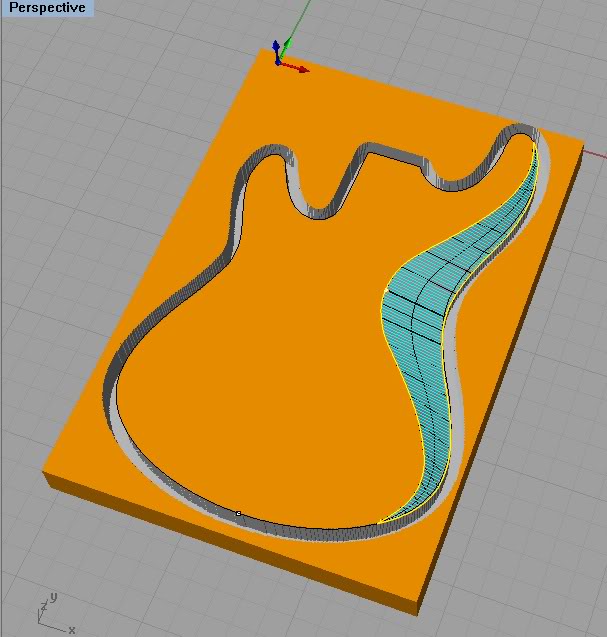Click the world axes icon in corner
This screenshot has height=637, width=607.
click(54, 613)
